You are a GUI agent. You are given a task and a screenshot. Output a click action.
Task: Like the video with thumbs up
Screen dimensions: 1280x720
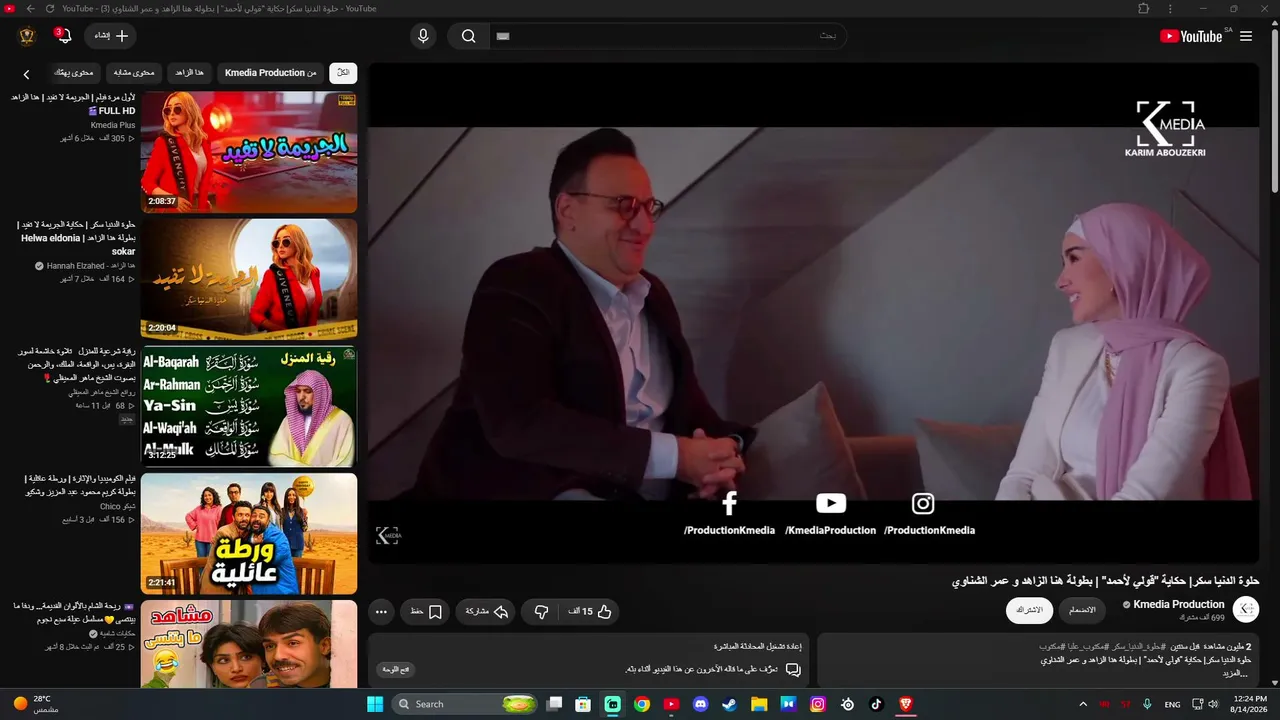(591, 611)
